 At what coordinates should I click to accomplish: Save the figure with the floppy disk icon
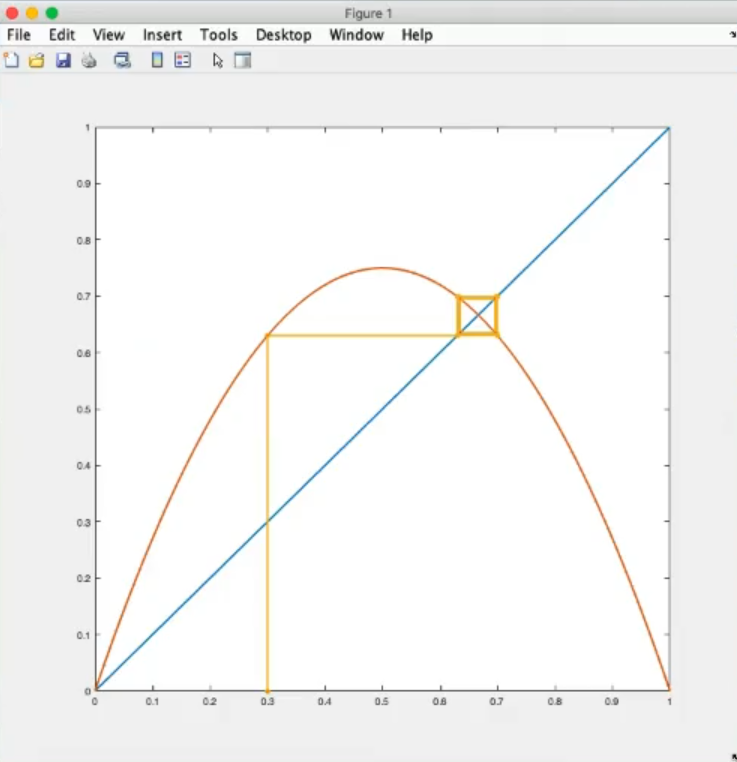point(63,60)
